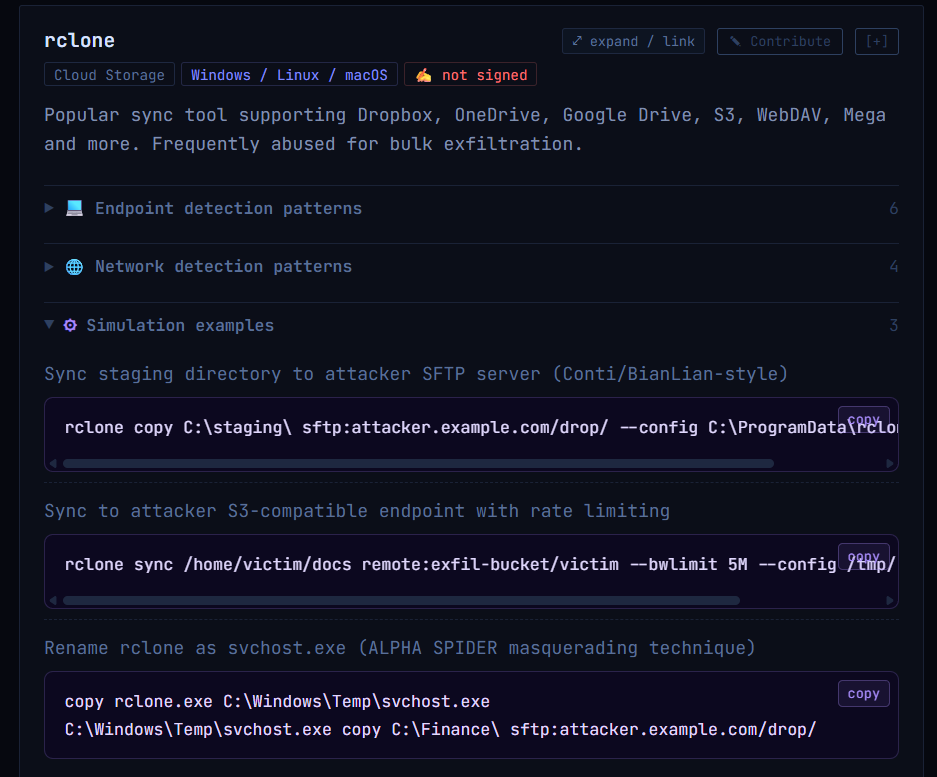
Task: Click the count 6 for Endpoint detection patterns
Action: coord(893,208)
